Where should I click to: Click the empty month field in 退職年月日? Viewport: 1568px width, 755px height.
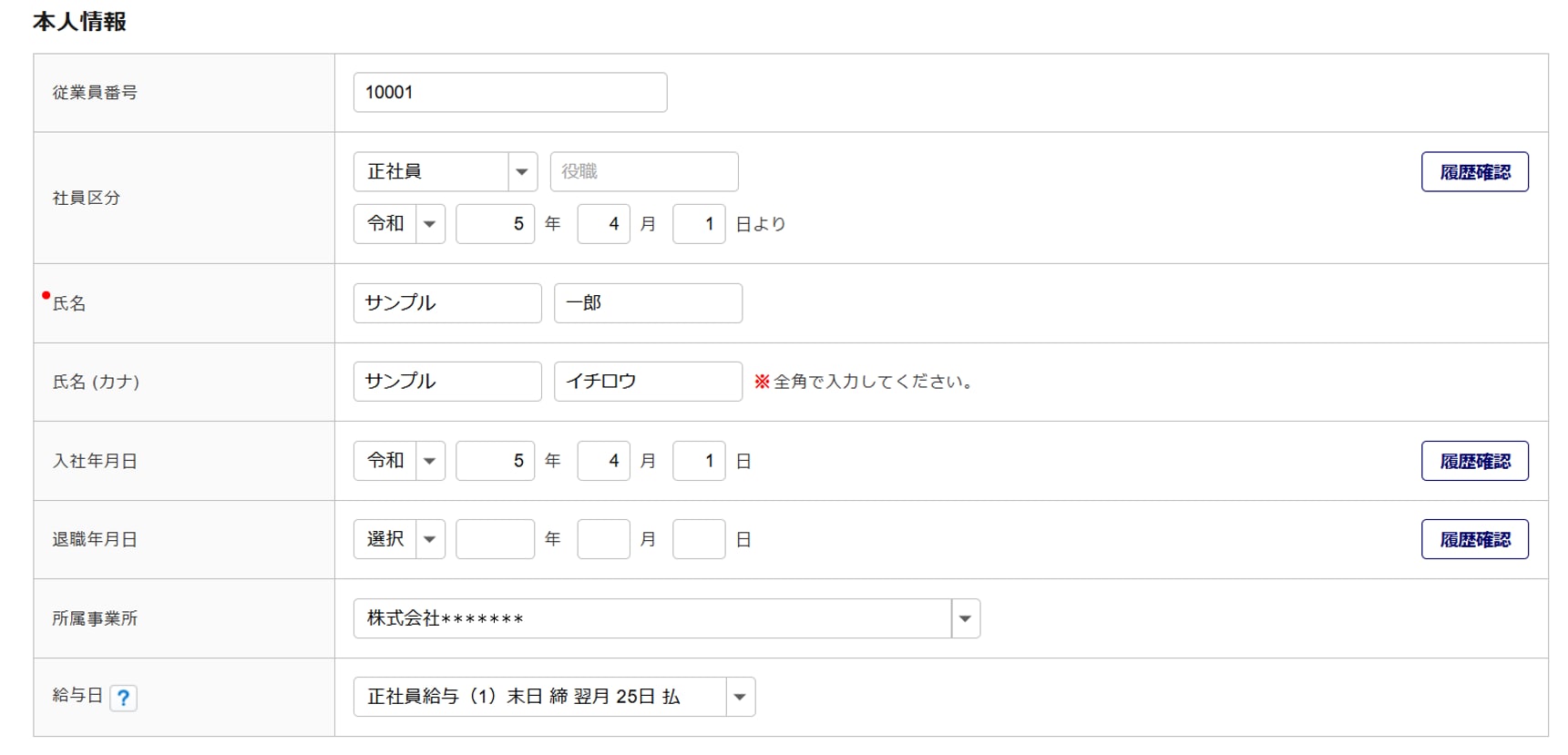[603, 539]
